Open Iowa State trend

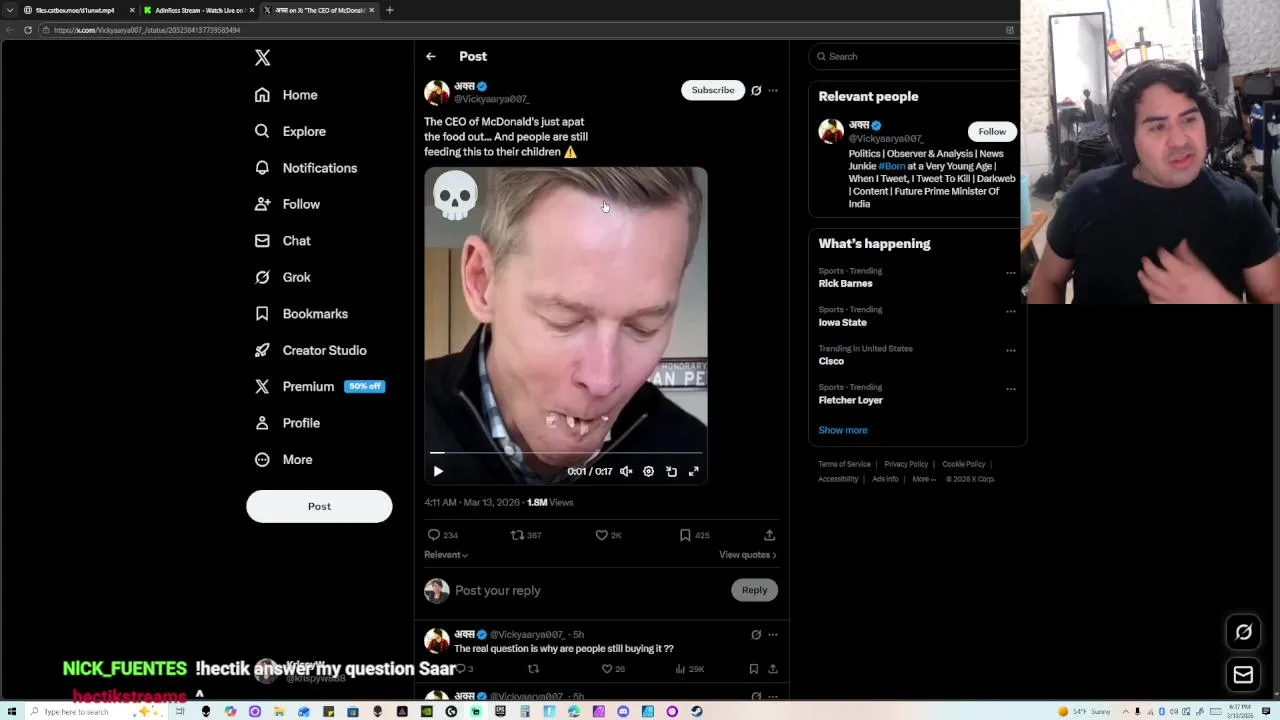point(843,323)
